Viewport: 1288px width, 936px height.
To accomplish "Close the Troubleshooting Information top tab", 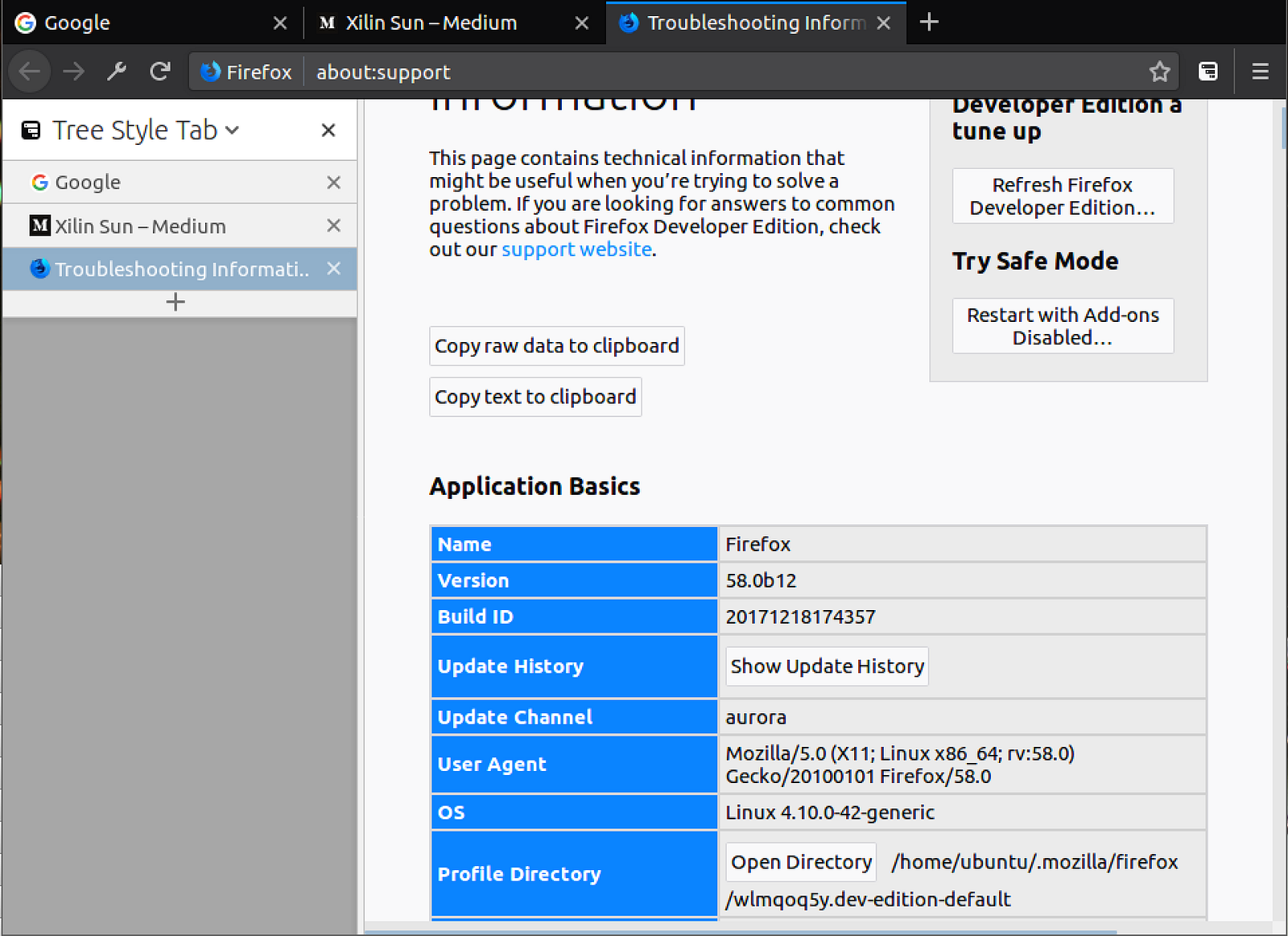I will click(x=884, y=23).
